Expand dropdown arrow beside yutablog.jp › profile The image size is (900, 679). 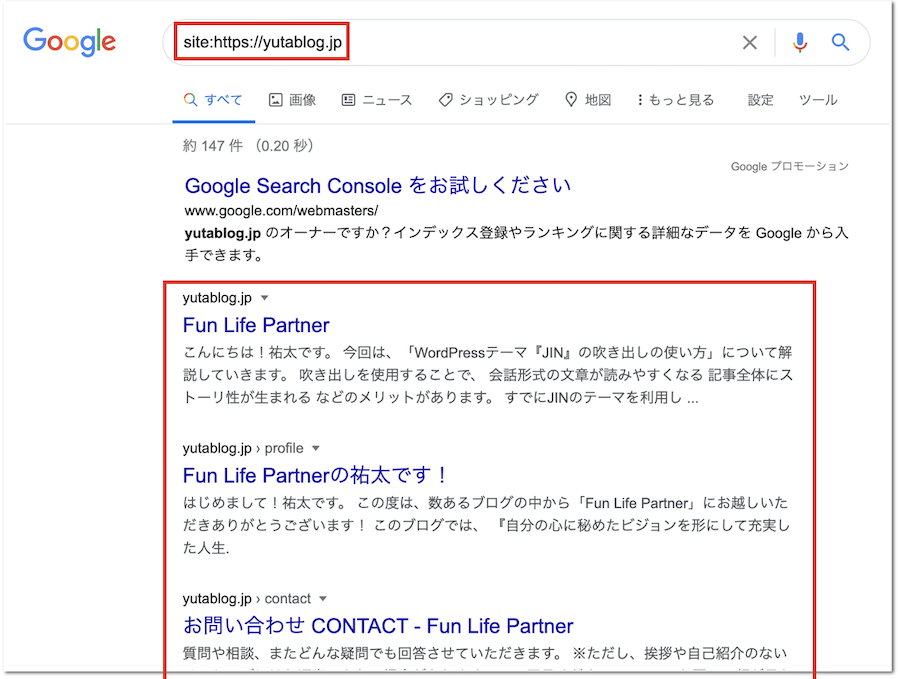coord(316,449)
